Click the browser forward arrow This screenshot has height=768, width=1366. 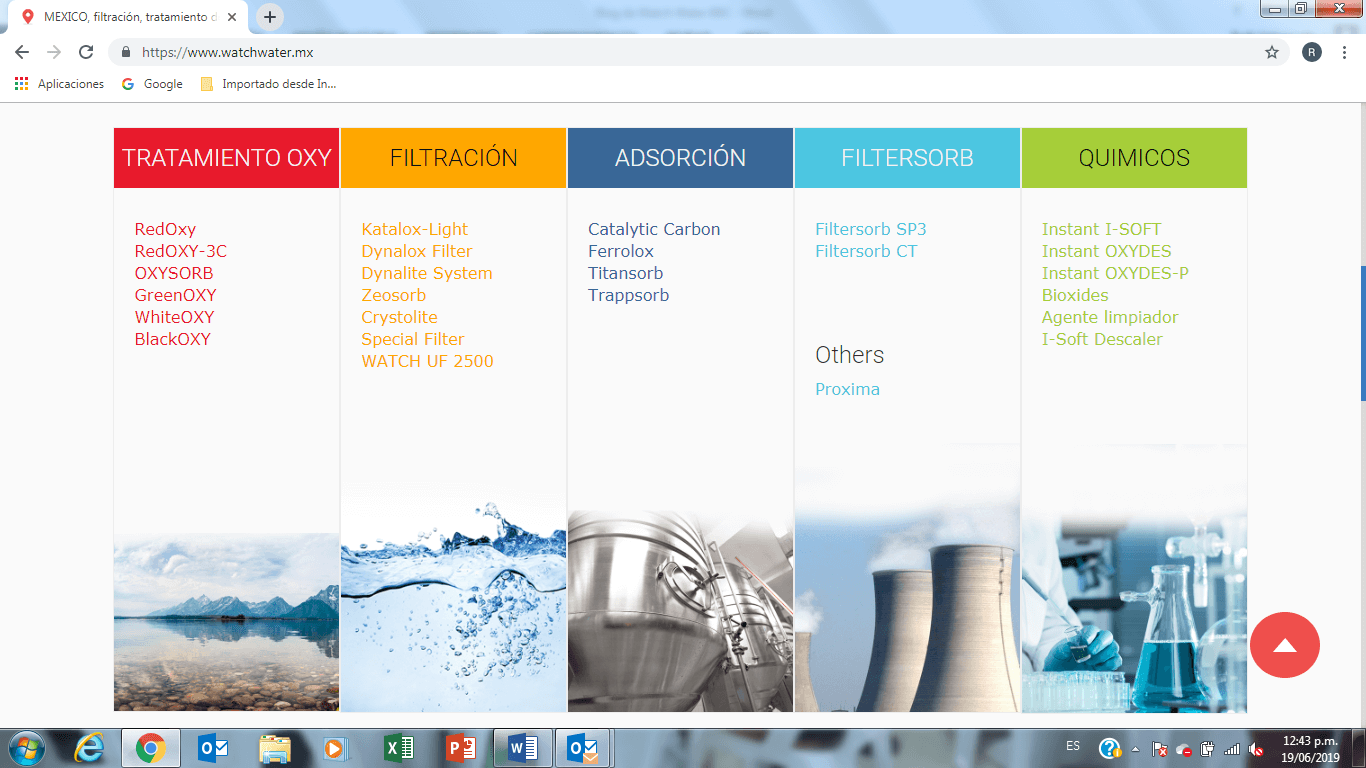click(x=54, y=52)
